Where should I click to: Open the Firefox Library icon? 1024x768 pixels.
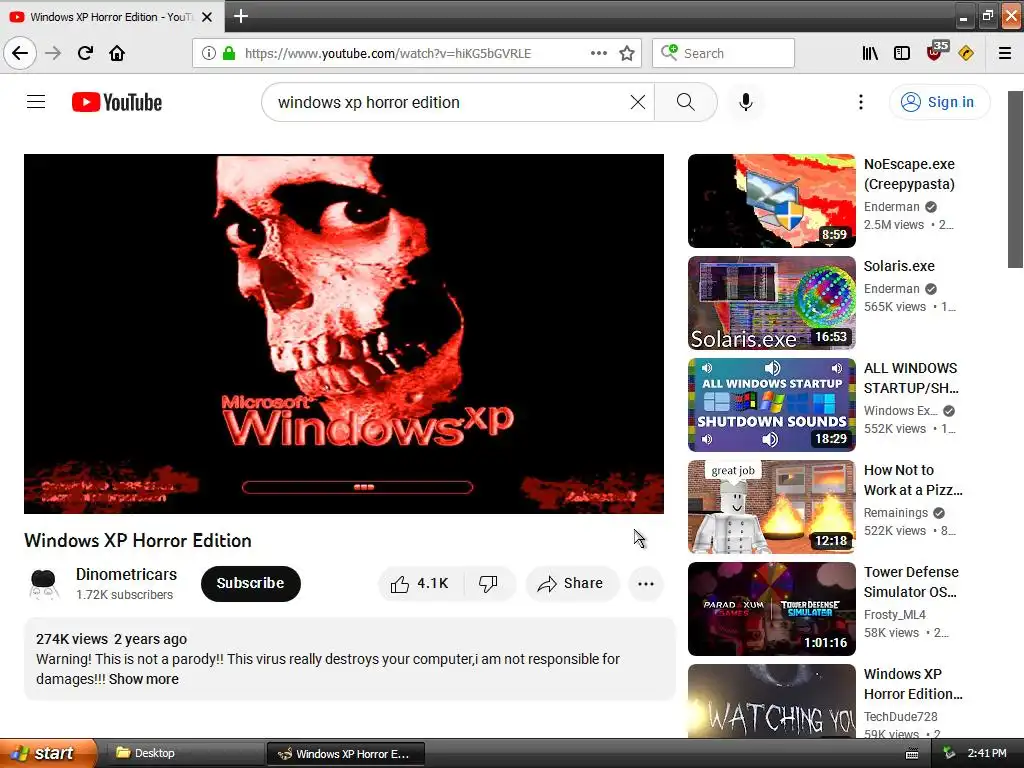pos(870,53)
